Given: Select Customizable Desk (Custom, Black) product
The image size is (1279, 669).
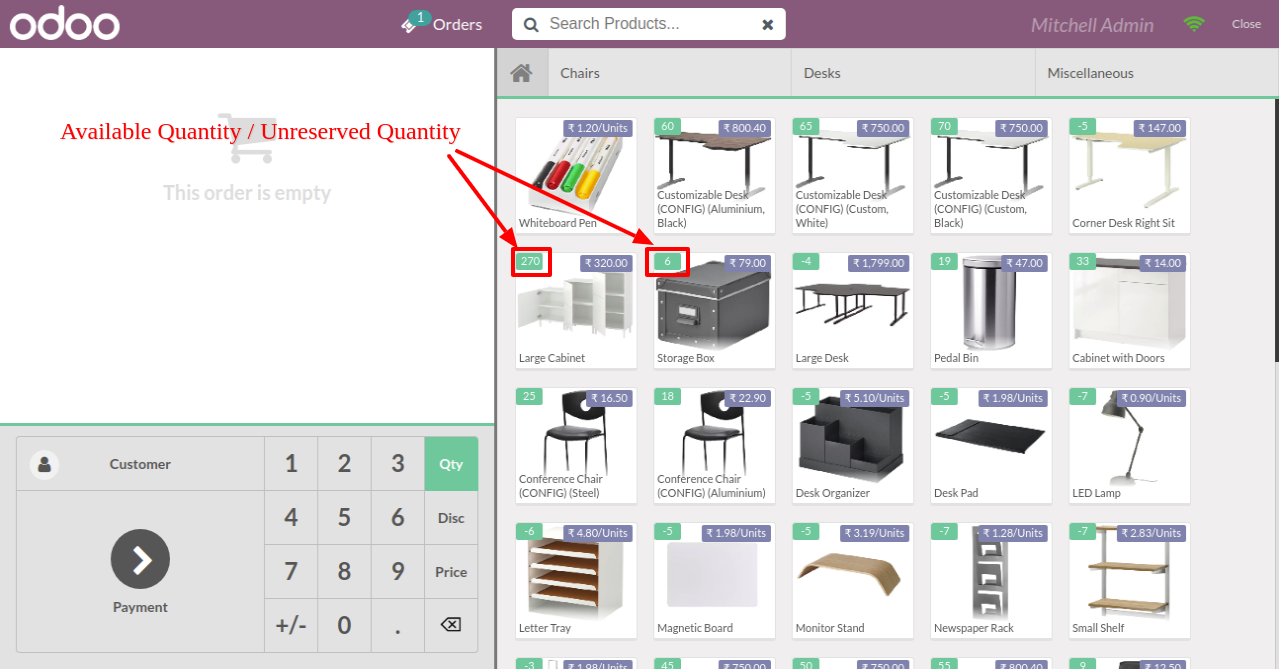Looking at the screenshot, I should [x=991, y=175].
